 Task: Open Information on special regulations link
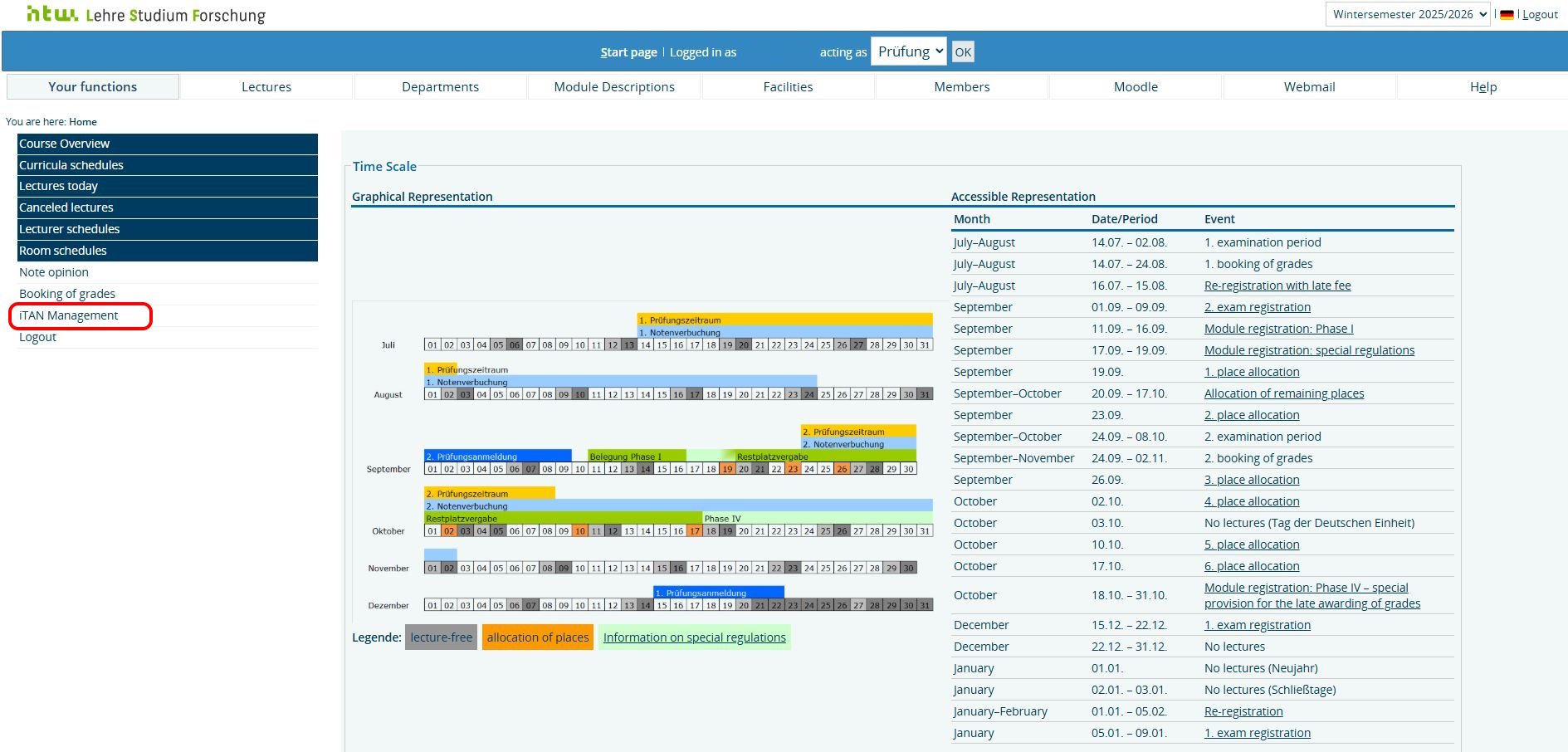694,637
